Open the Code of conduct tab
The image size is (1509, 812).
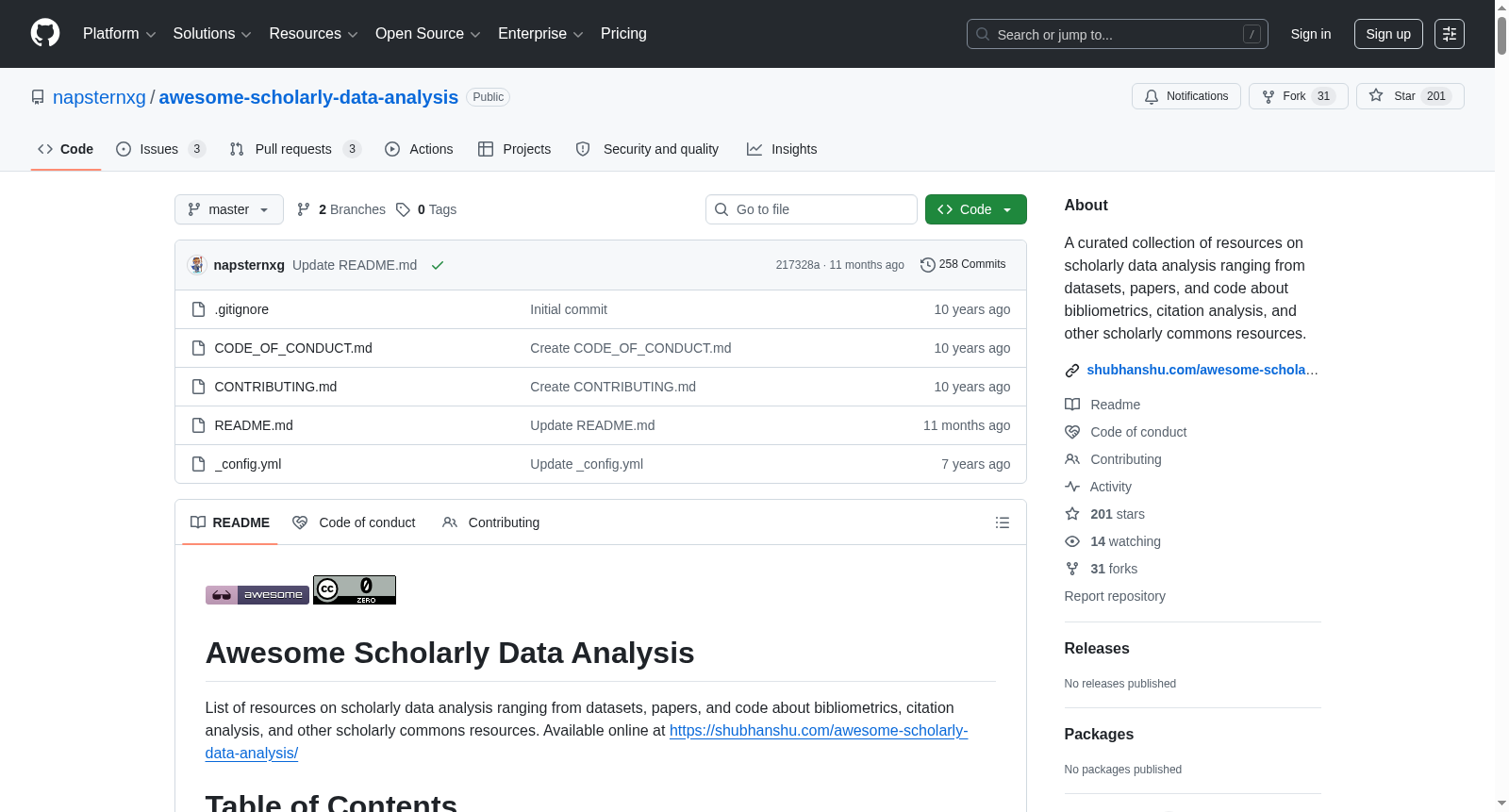pyautogui.click(x=354, y=522)
